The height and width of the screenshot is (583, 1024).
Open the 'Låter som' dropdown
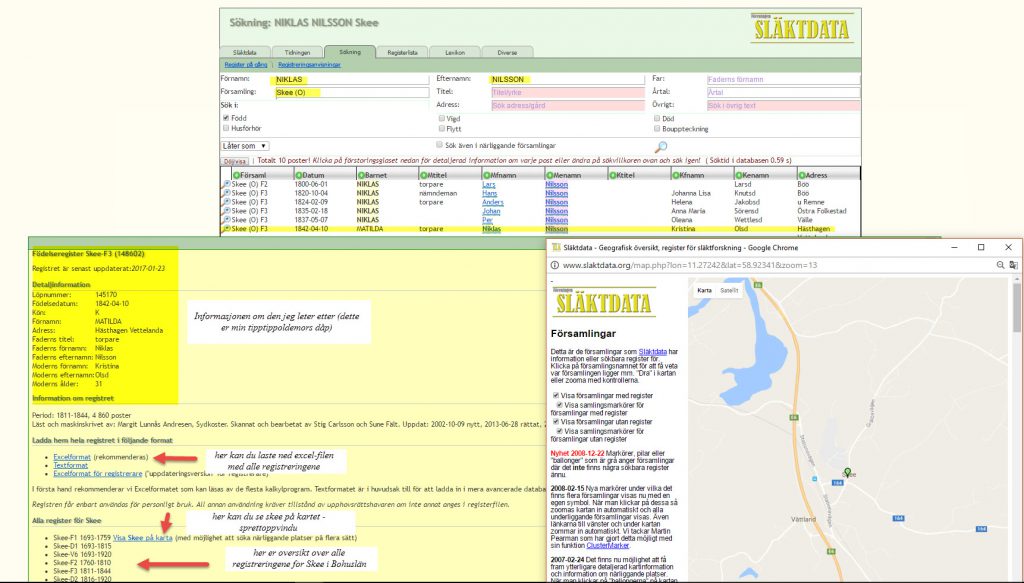tap(244, 146)
